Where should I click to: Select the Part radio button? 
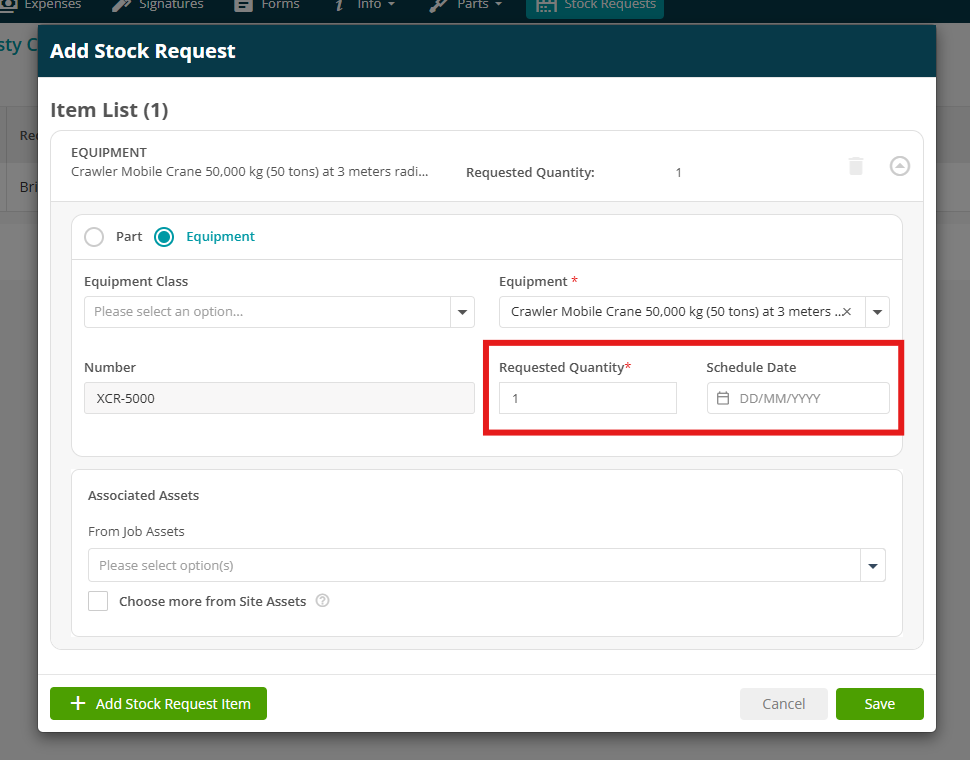[x=94, y=237]
